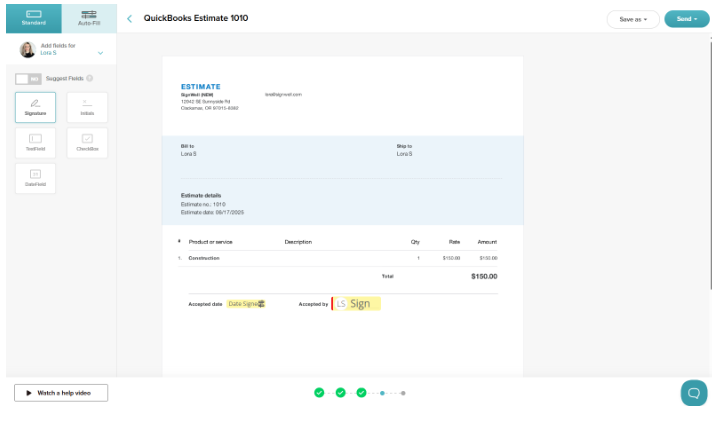Screen dimensions: 719x425
Task: Click the first completed green progress step
Action: (319, 393)
